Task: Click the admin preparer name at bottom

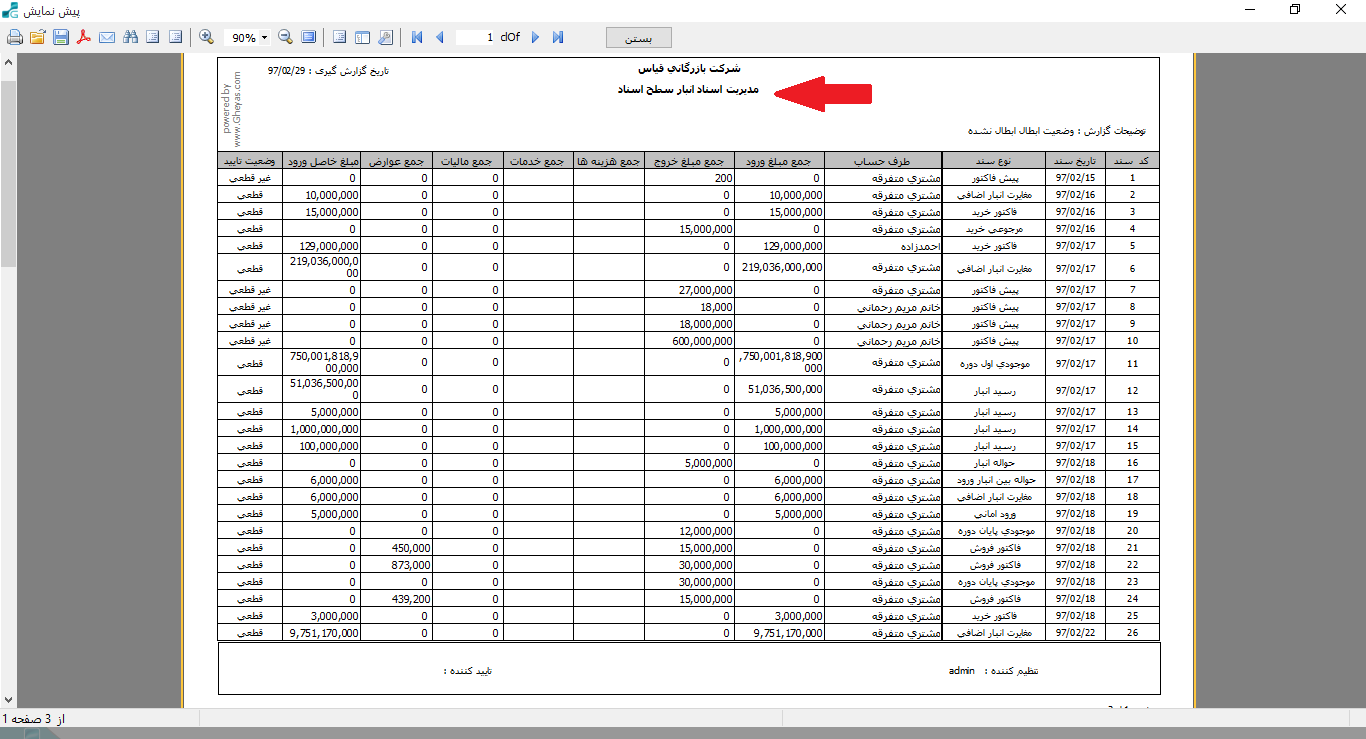Action: [961, 671]
